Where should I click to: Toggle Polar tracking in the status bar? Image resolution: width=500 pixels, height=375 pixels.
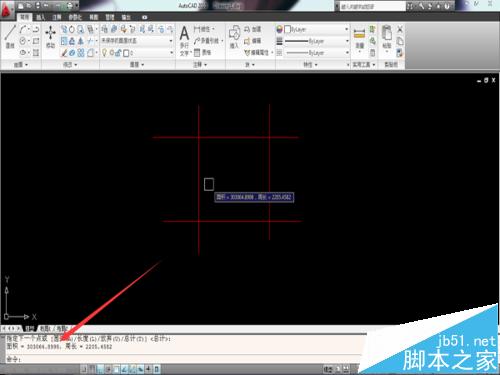coord(108,369)
